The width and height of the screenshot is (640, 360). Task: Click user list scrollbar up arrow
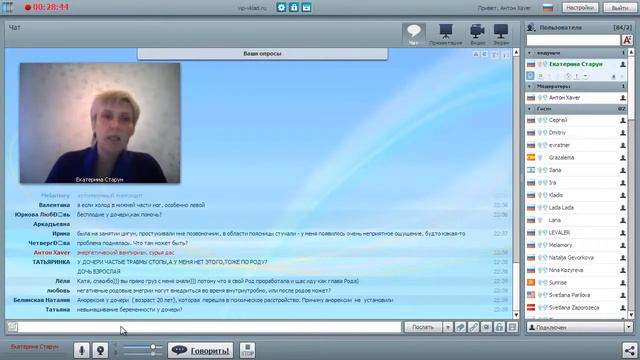coord(631,52)
